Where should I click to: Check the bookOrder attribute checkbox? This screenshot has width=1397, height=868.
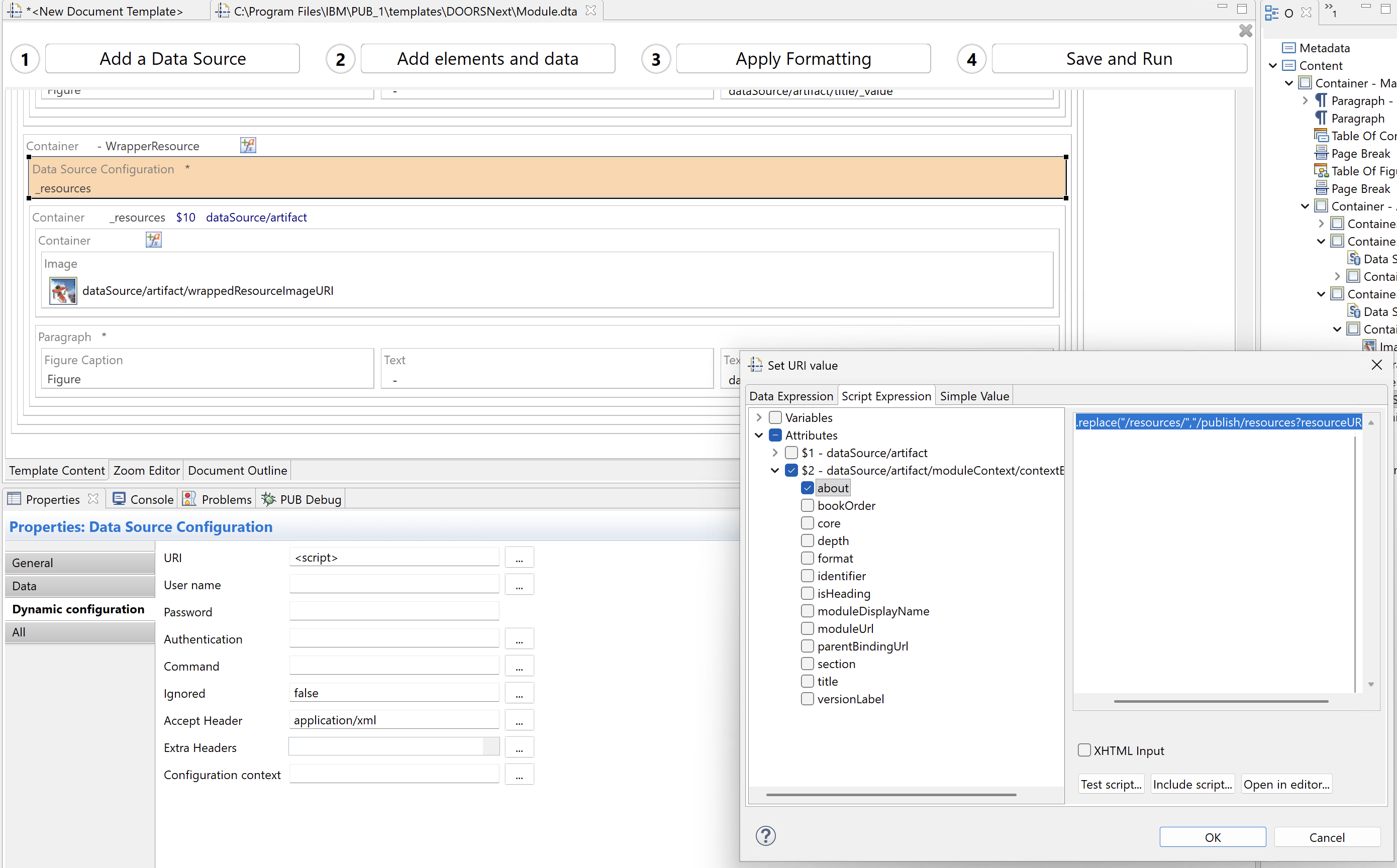tap(808, 506)
